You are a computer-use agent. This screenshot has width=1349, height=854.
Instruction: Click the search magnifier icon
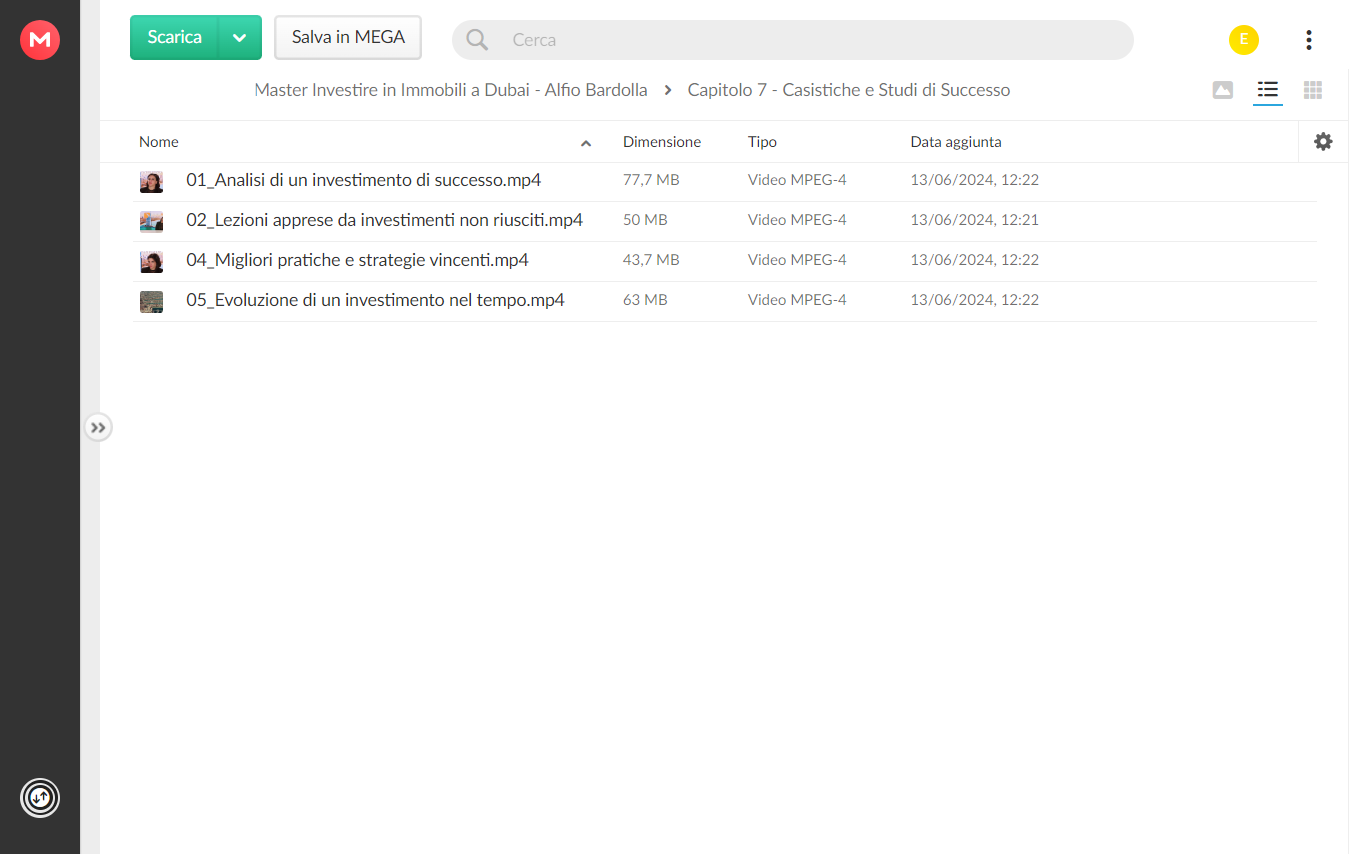(x=477, y=40)
